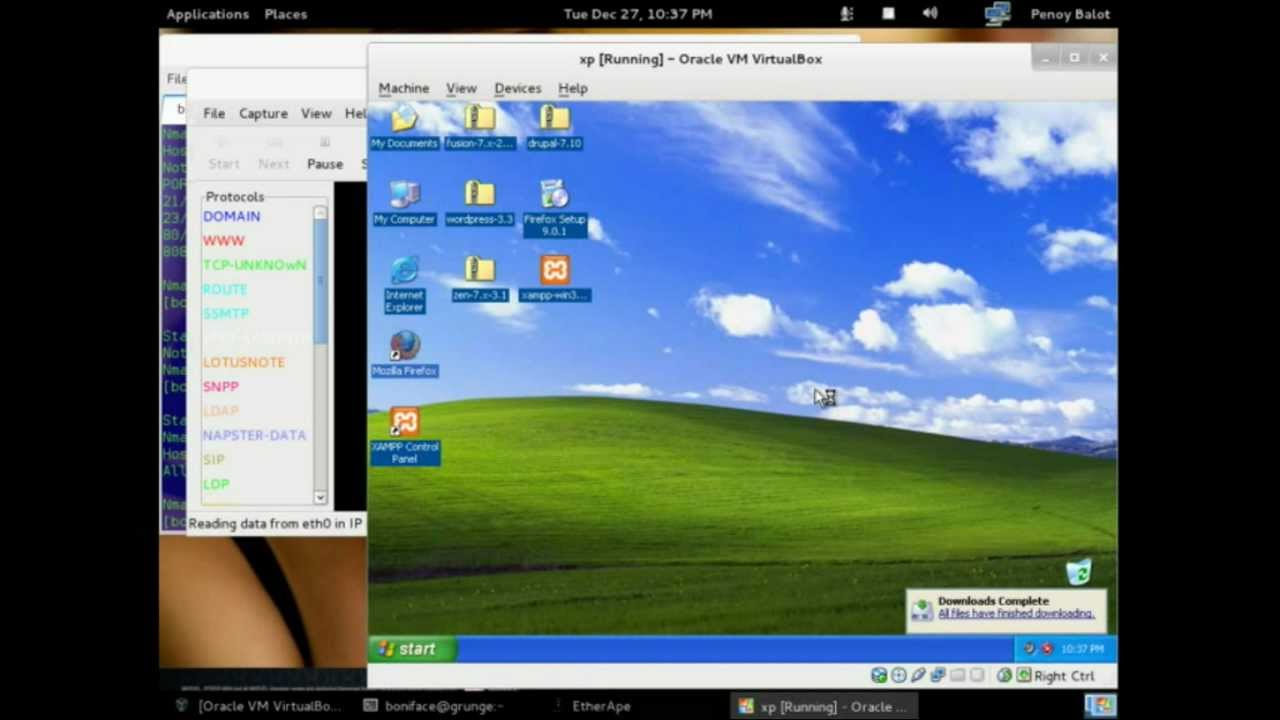Click the Recycle Bin icon
This screenshot has height=720, width=1280.
point(1078,572)
